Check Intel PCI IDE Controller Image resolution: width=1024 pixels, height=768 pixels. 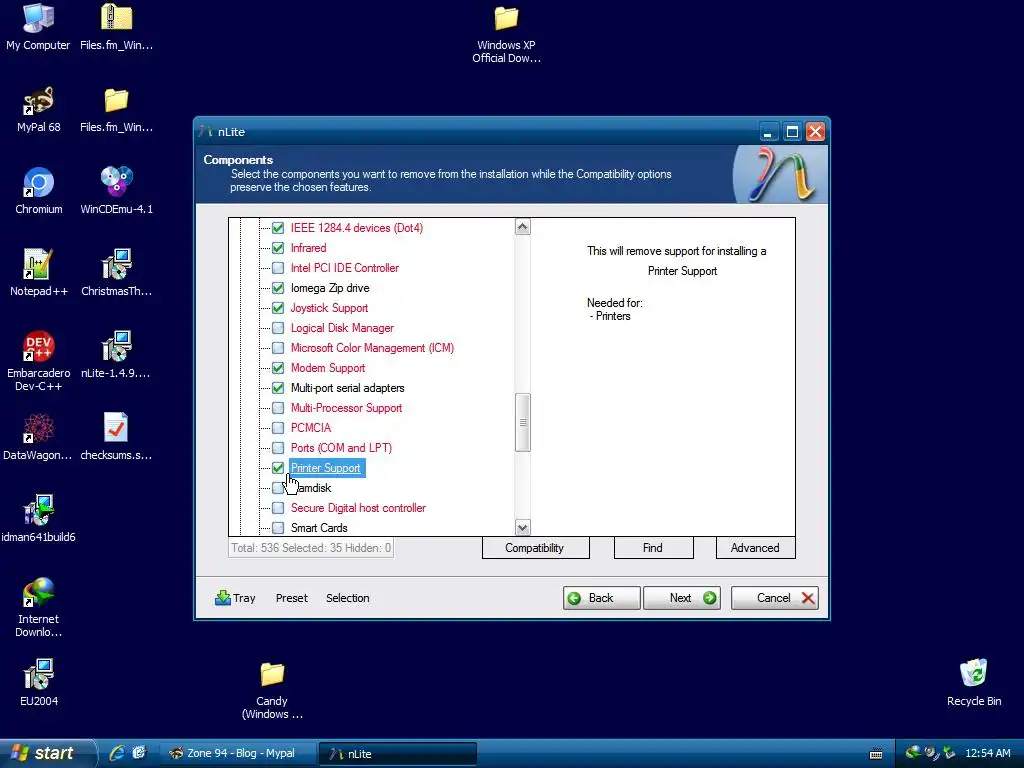click(x=278, y=268)
